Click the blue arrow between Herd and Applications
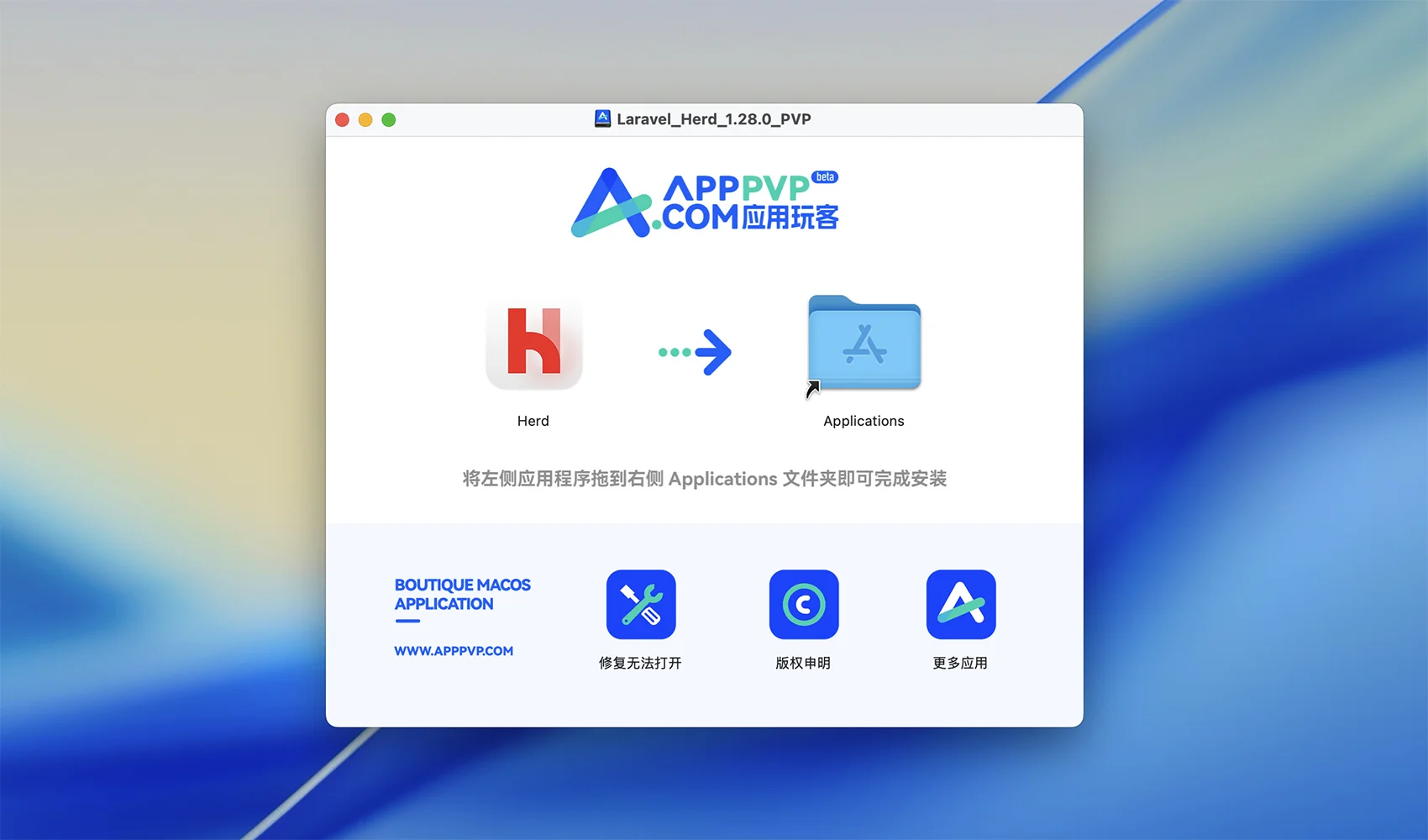This screenshot has height=840, width=1428. click(x=696, y=352)
